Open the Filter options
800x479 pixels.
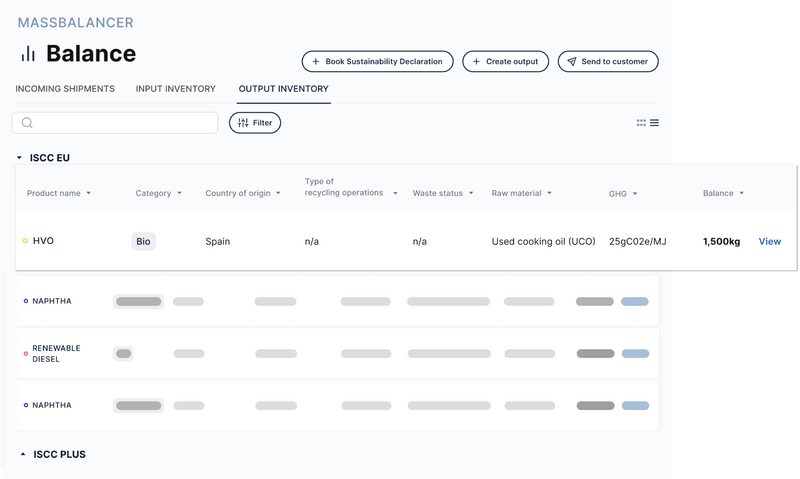tap(255, 123)
